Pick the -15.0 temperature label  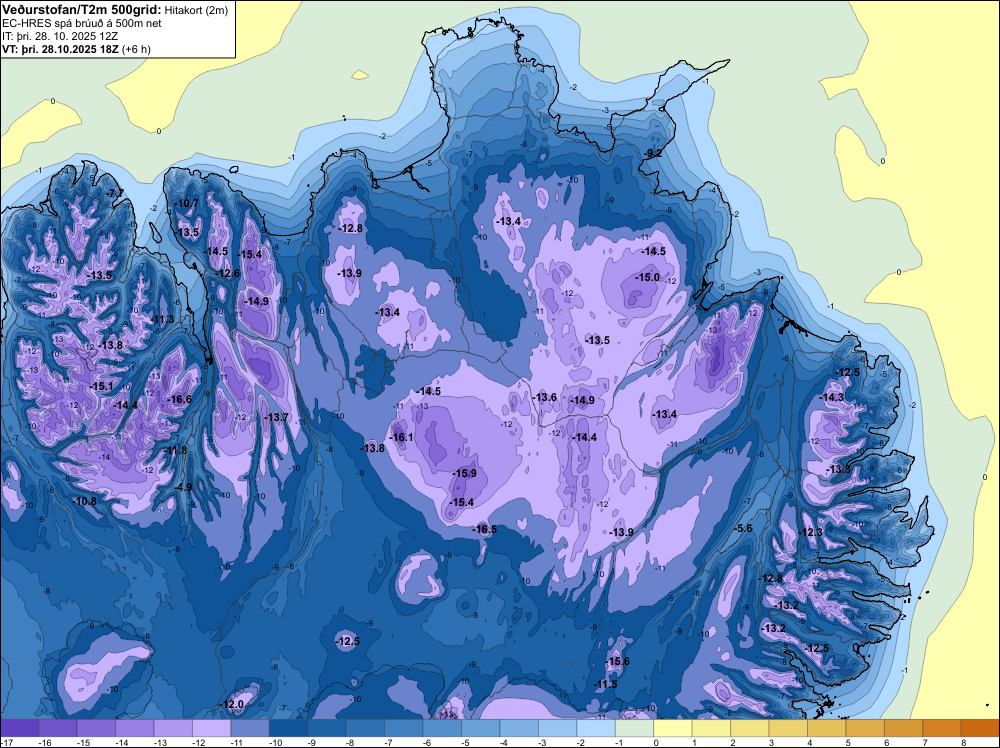click(x=647, y=277)
